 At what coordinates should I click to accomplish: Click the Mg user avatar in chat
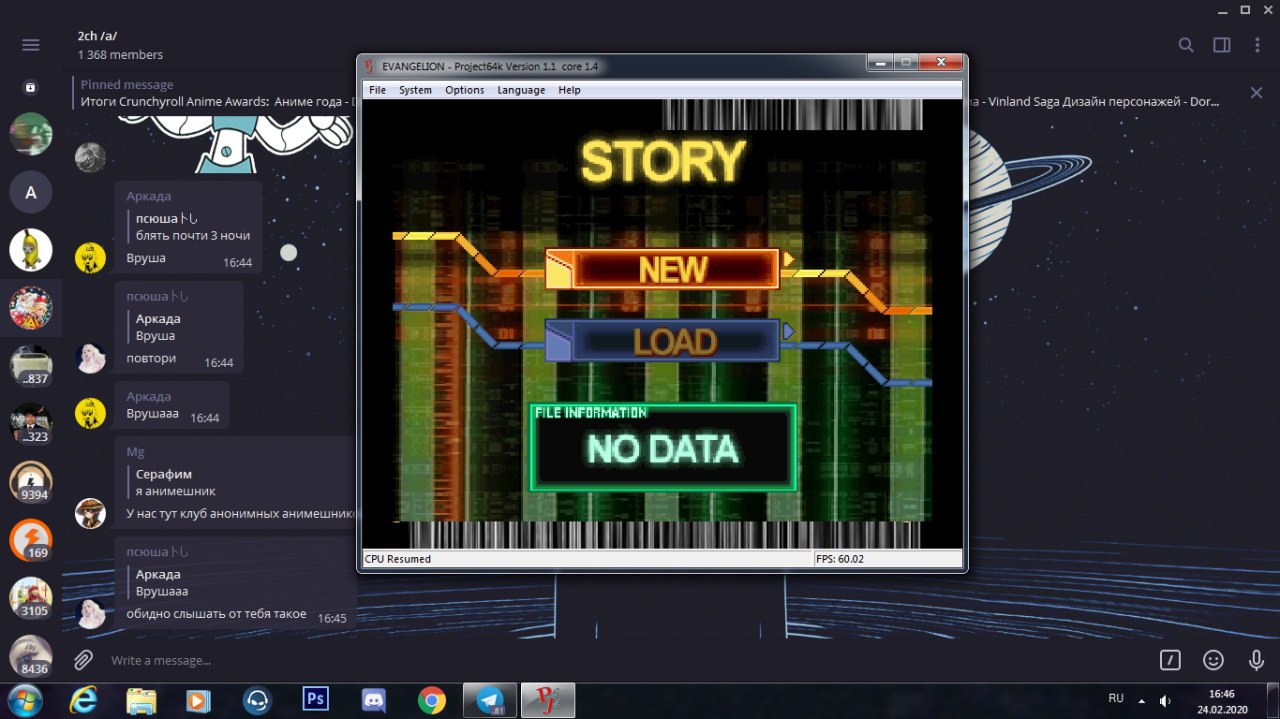[90, 513]
